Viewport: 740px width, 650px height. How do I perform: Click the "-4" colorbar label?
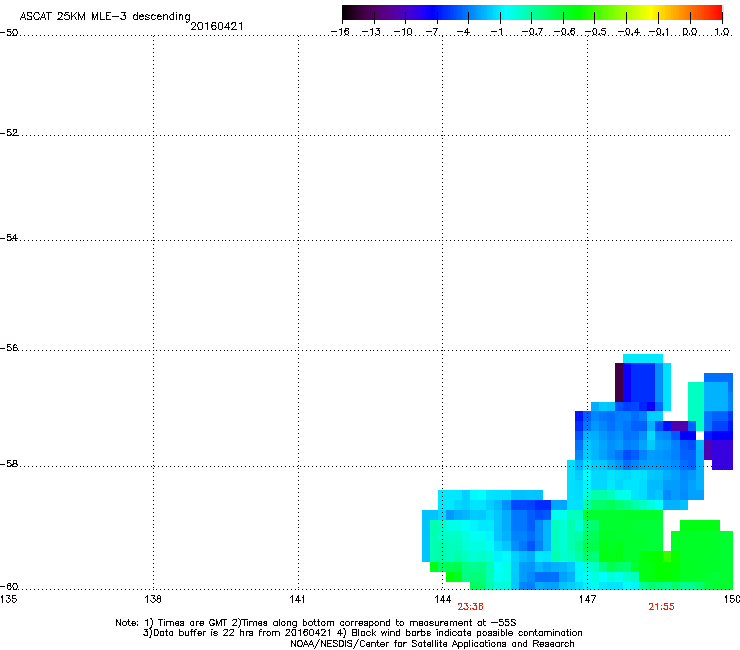point(463,32)
